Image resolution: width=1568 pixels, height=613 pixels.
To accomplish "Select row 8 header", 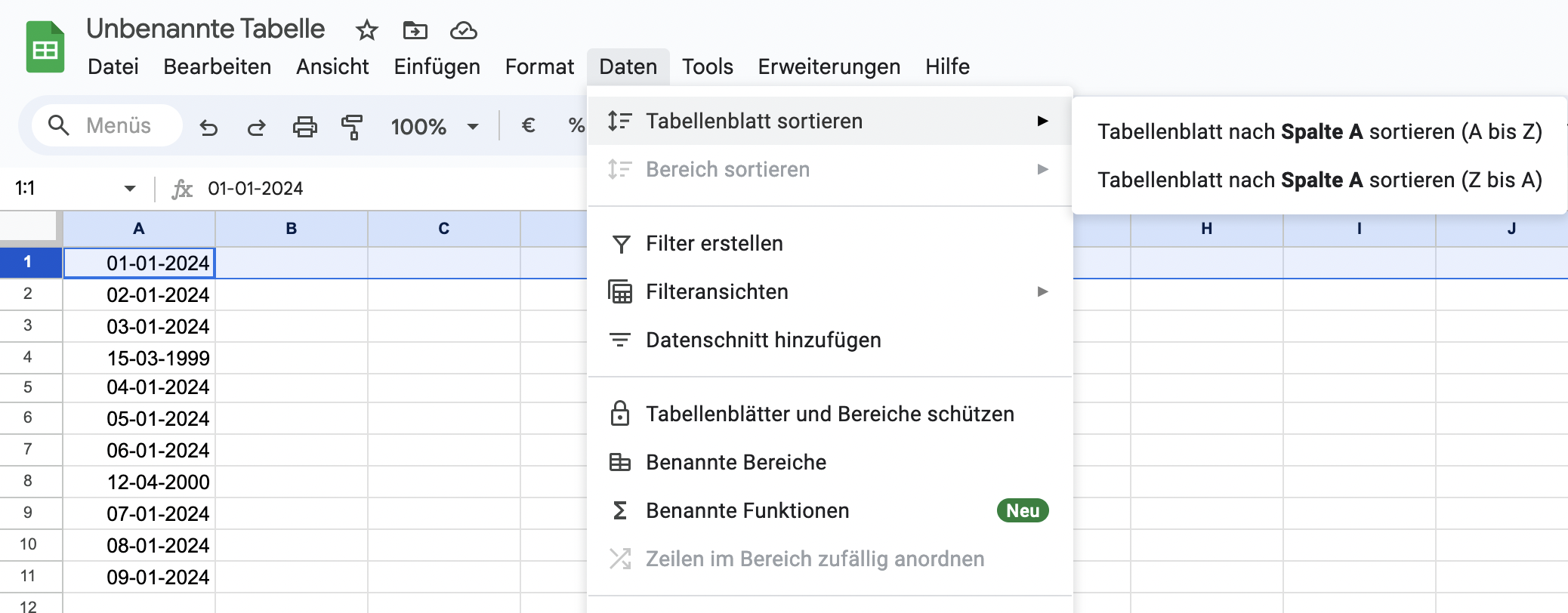I will (x=28, y=481).
